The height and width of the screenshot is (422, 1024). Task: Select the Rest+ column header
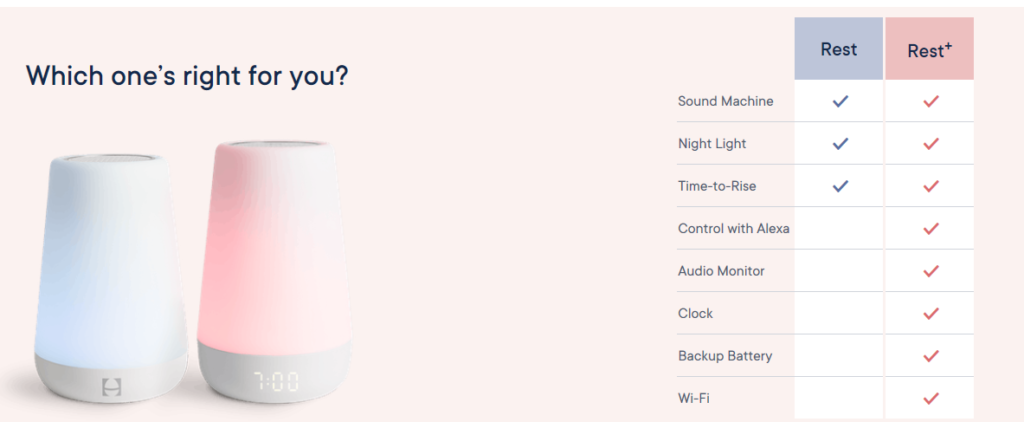click(x=929, y=49)
